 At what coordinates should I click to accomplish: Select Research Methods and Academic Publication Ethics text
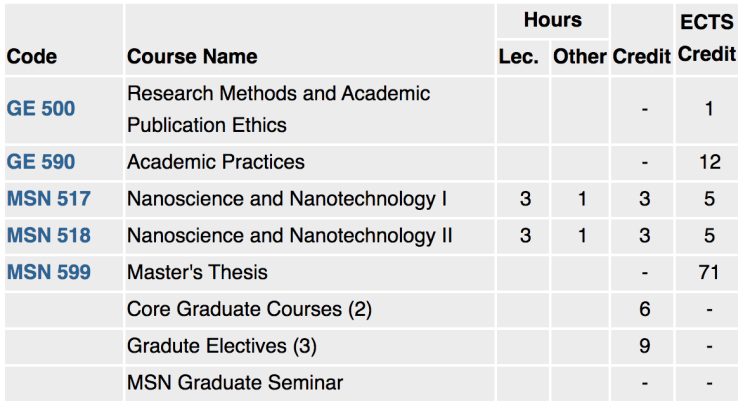coord(279,109)
